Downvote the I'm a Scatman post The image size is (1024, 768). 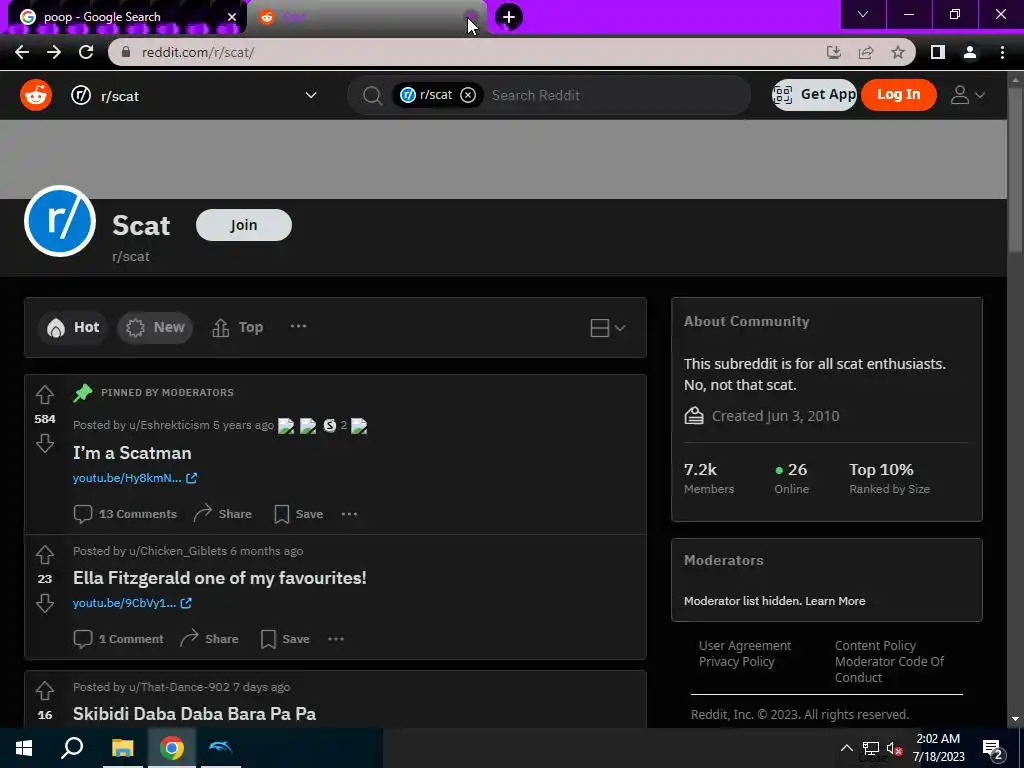[x=44, y=443]
